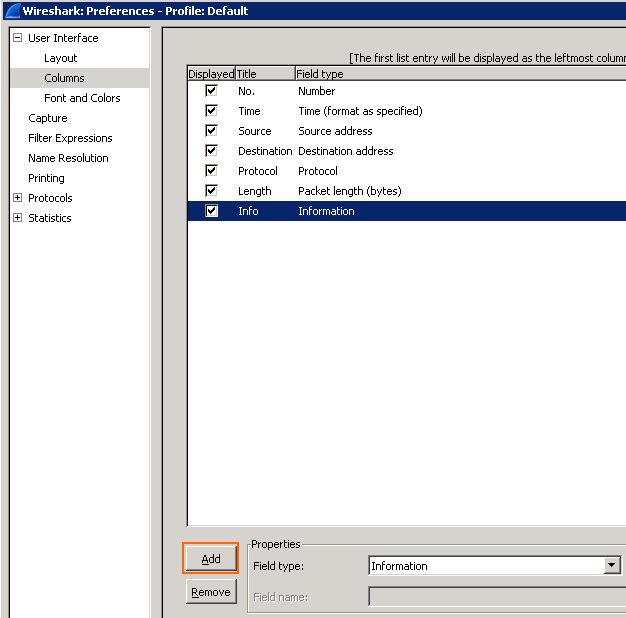Click 'Protocol' field type cell
Image resolution: width=626 pixels, height=618 pixels.
pos(318,171)
